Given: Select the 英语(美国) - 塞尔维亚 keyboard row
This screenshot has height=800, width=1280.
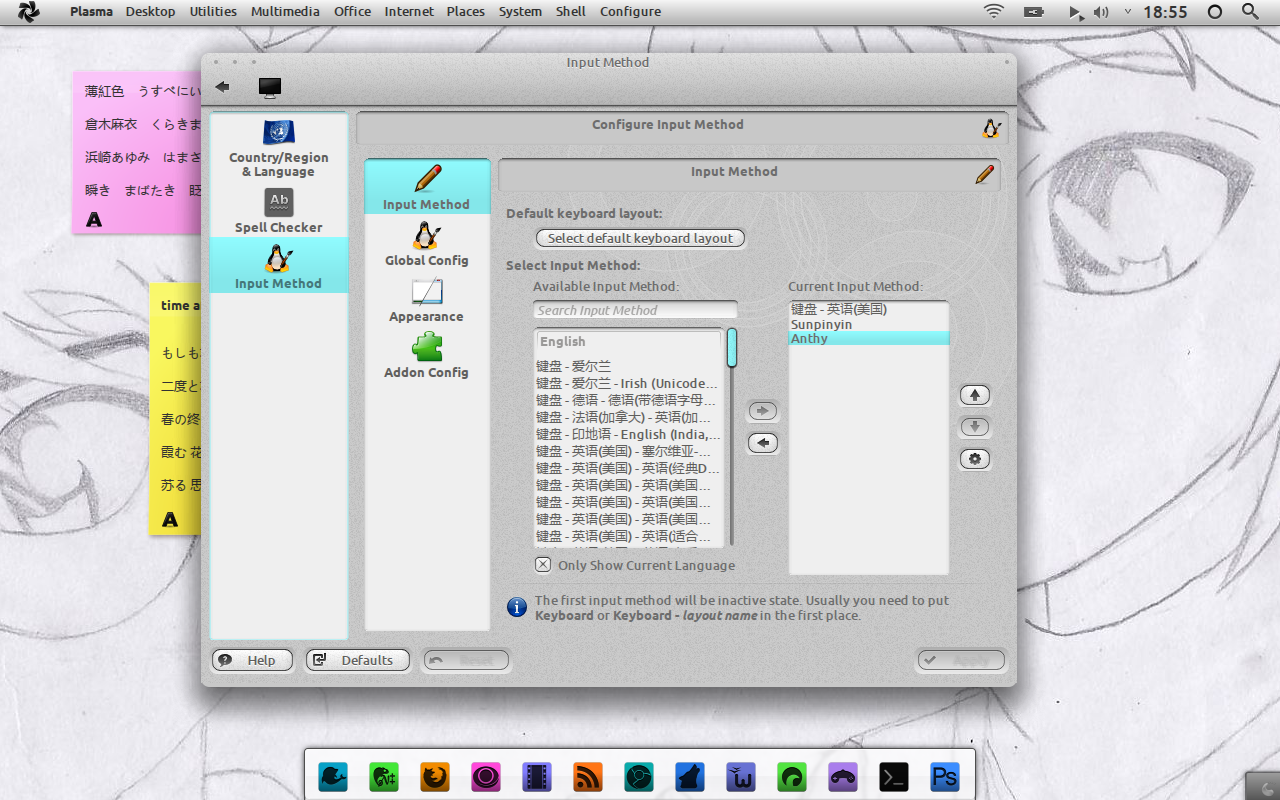Looking at the screenshot, I should pyautogui.click(x=628, y=451).
